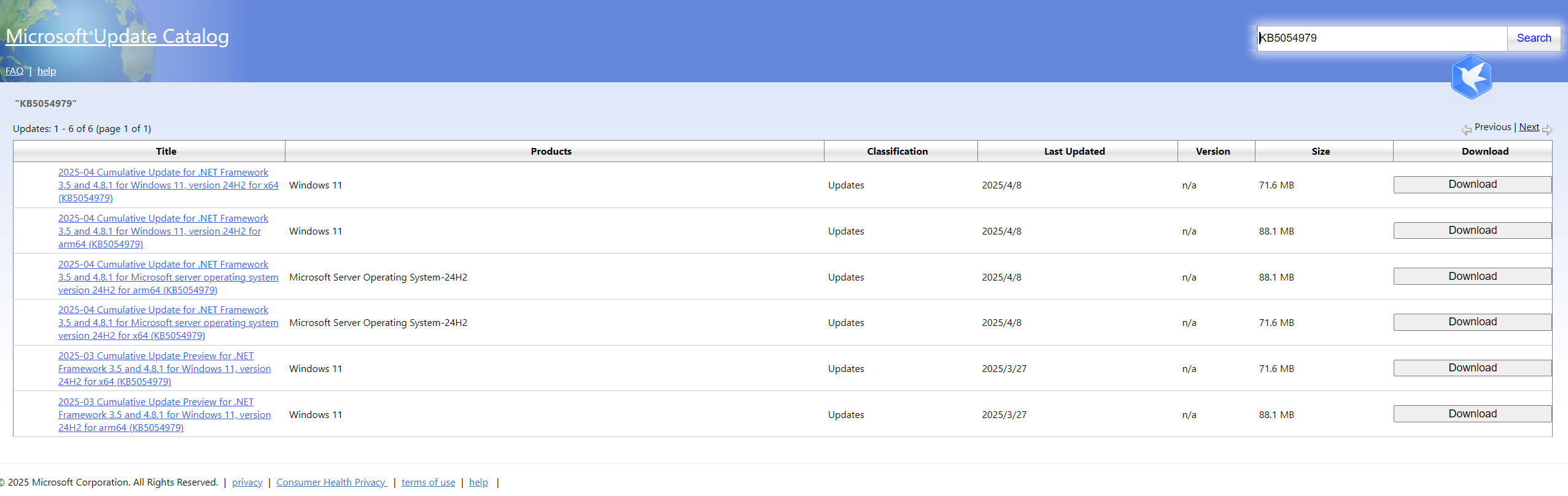This screenshot has width=1568, height=496.
Task: Open the help link in footer
Action: click(479, 482)
